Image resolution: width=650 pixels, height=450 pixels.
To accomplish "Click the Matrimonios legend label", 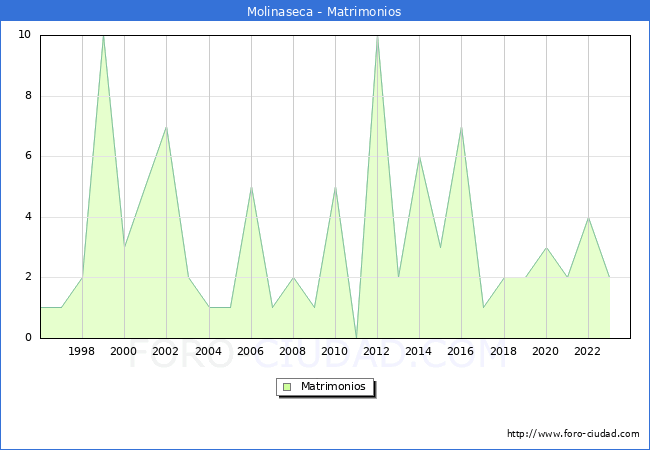I will click(333, 386).
